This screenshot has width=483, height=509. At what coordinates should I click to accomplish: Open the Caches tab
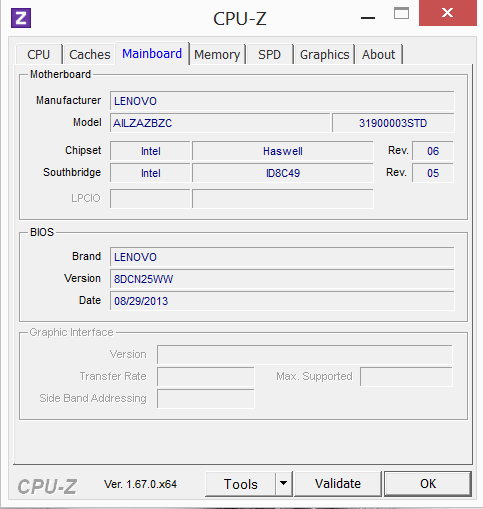tap(89, 54)
